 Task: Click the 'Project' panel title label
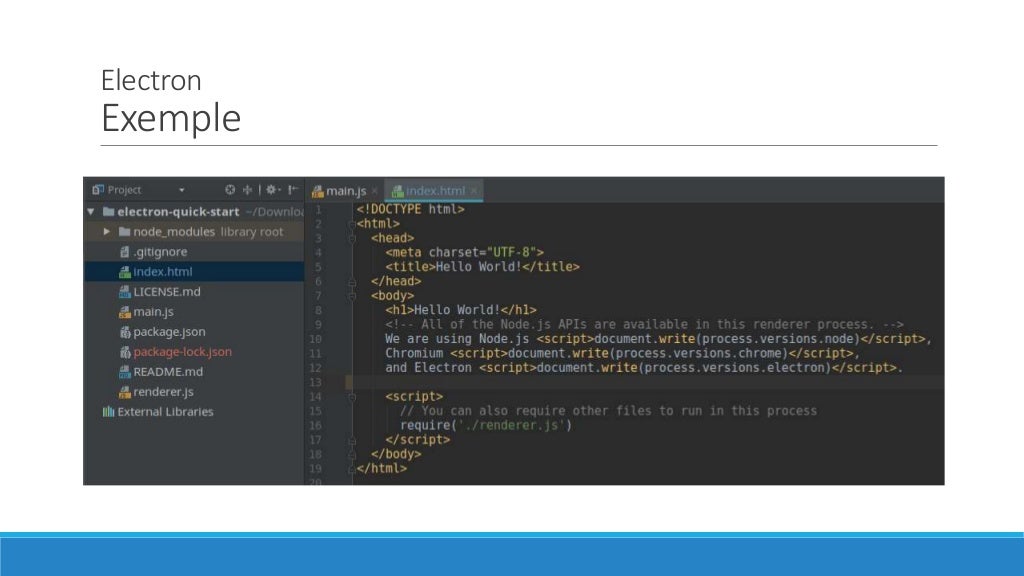coord(124,190)
